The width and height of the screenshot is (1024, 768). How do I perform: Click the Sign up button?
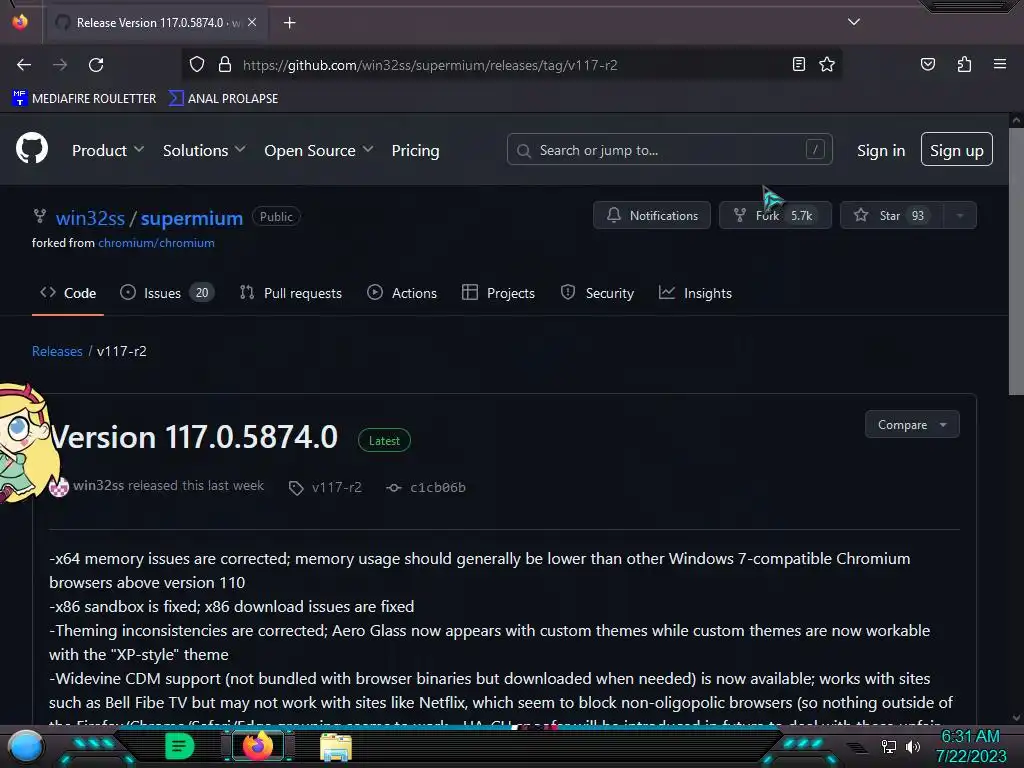[956, 150]
